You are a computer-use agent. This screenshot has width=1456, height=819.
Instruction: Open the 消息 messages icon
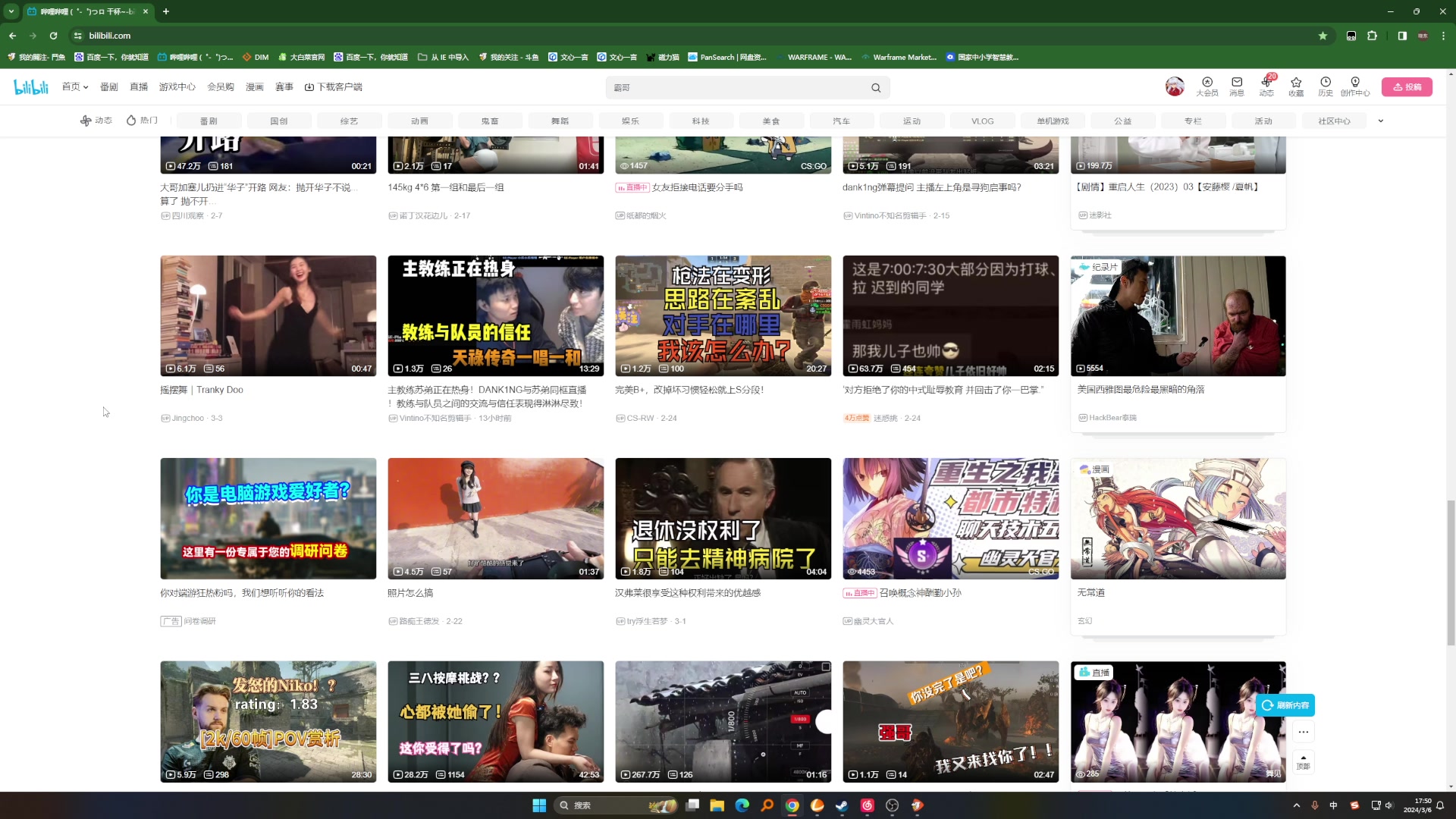click(x=1237, y=86)
